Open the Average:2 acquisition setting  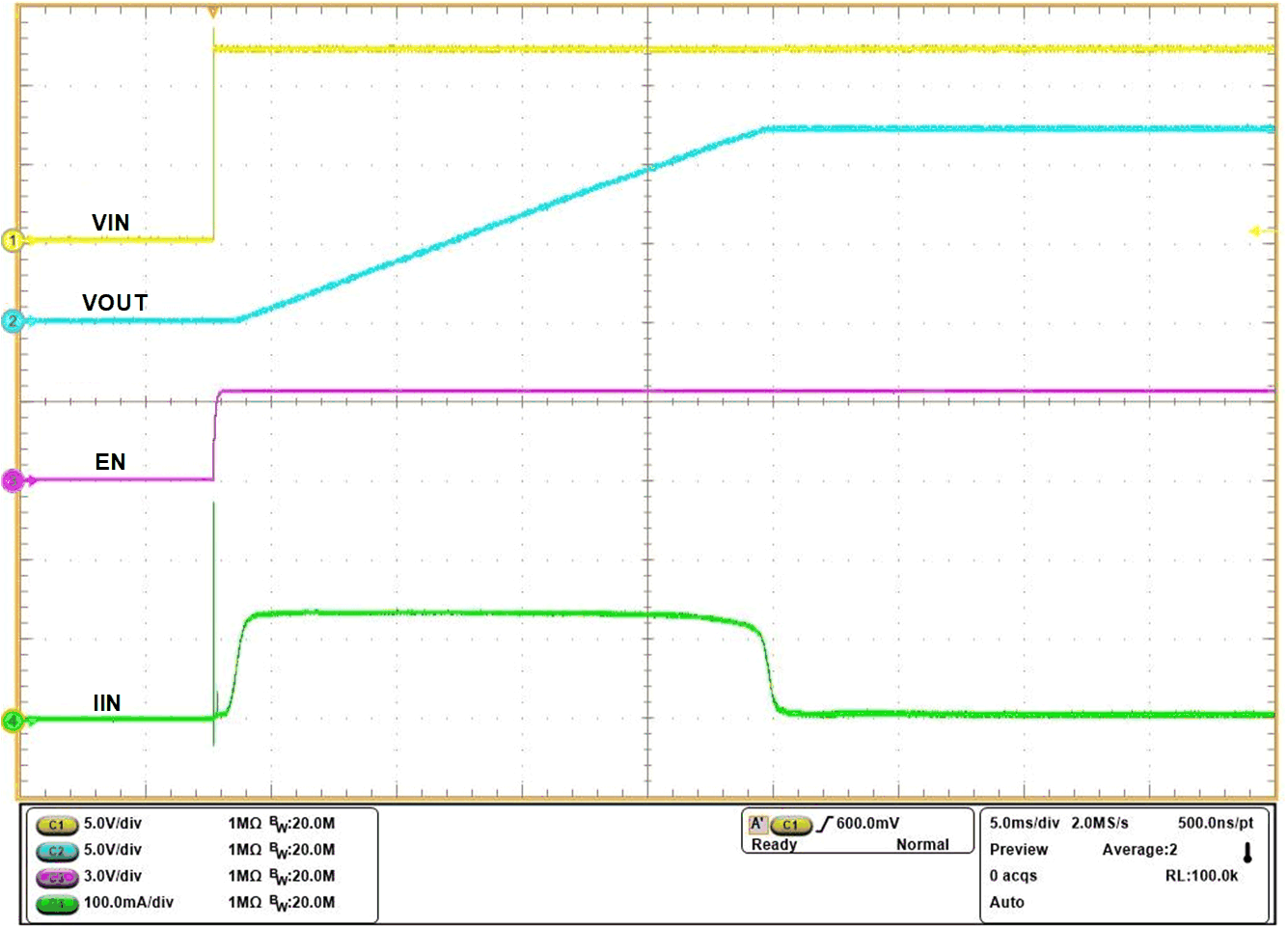click(1139, 850)
